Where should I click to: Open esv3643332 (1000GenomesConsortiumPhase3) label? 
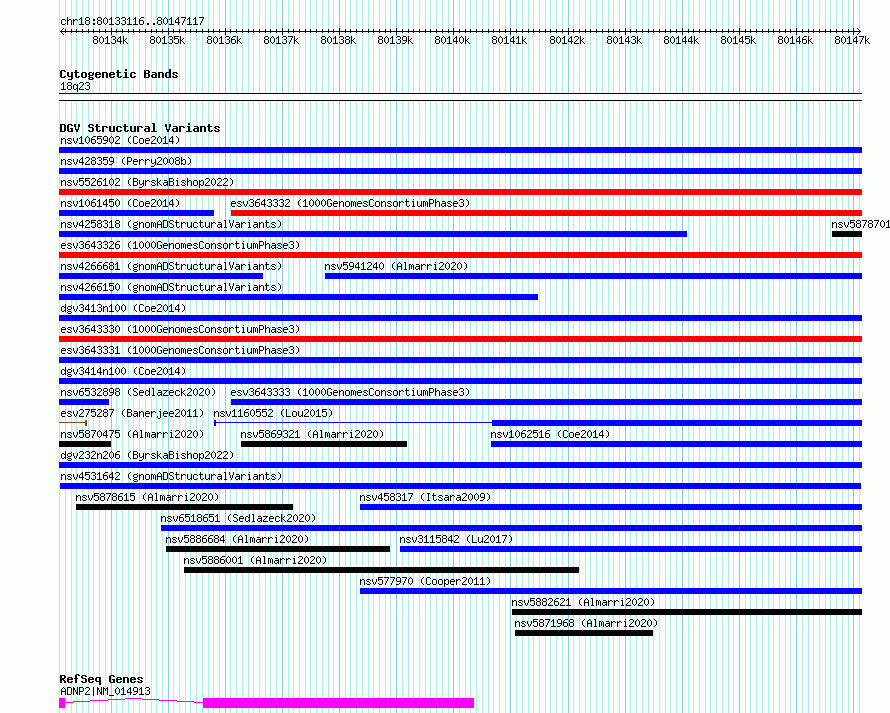pyautogui.click(x=350, y=203)
